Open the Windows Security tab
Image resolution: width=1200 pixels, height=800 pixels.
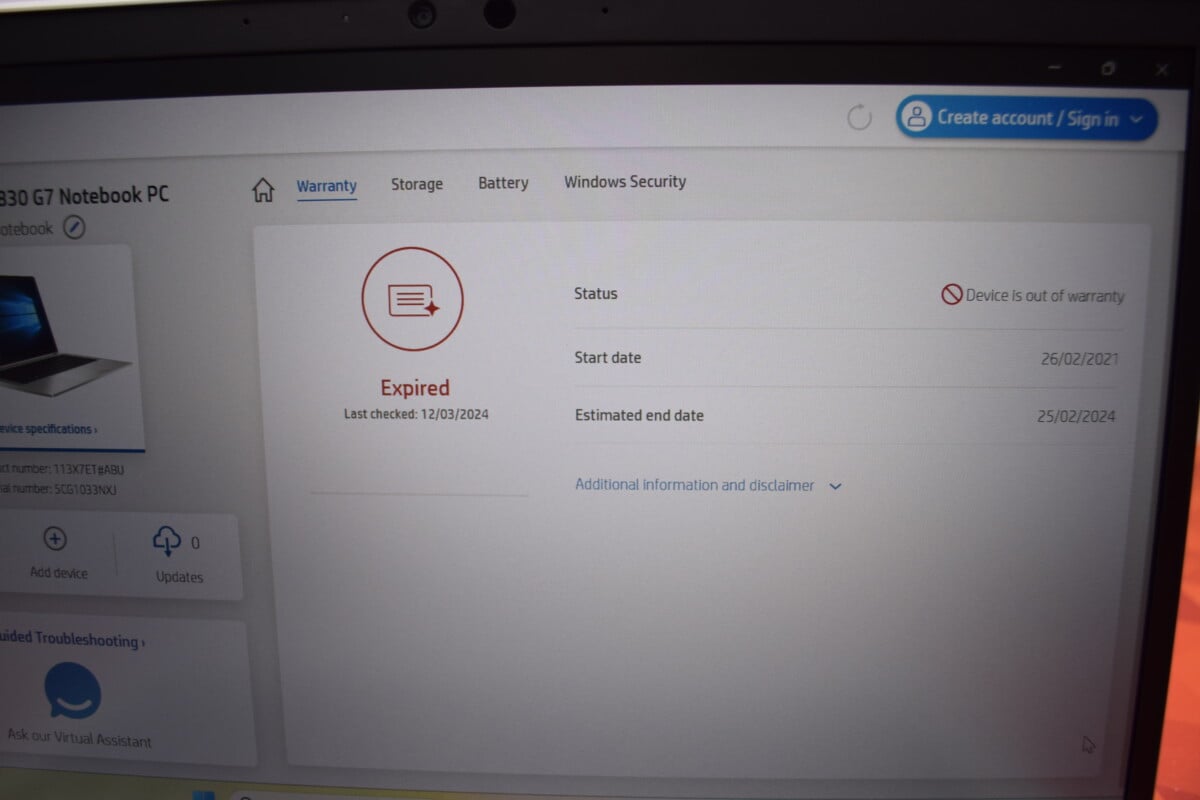[625, 182]
